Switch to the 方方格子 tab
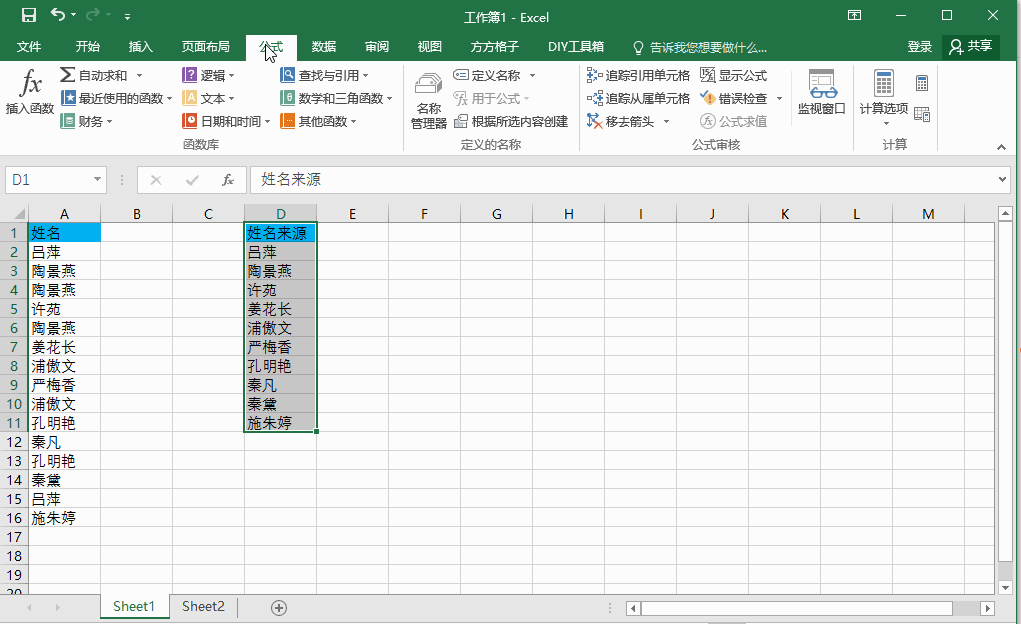The image size is (1021, 624). pos(495,47)
